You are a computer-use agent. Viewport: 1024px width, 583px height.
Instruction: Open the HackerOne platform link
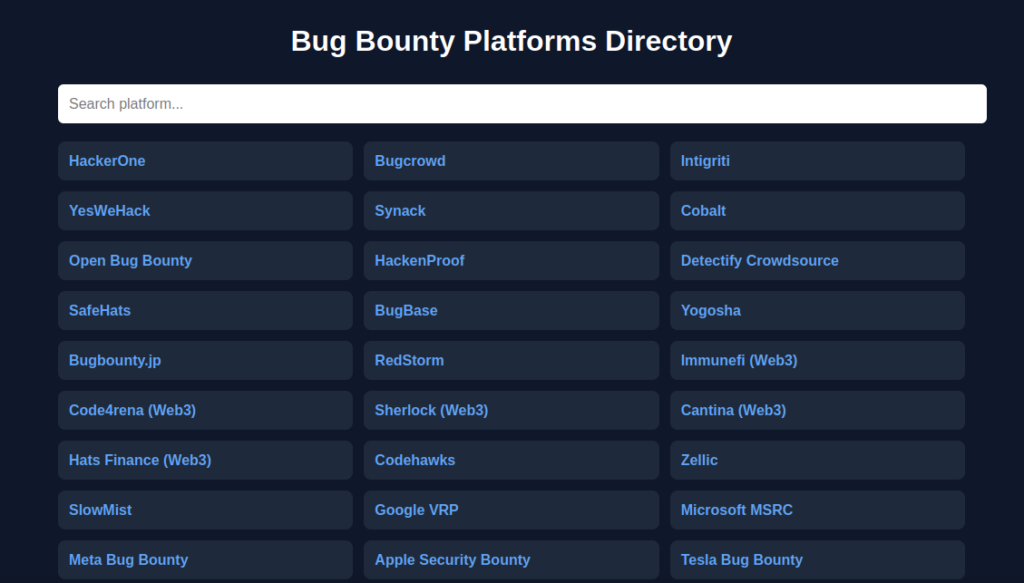[107, 161]
